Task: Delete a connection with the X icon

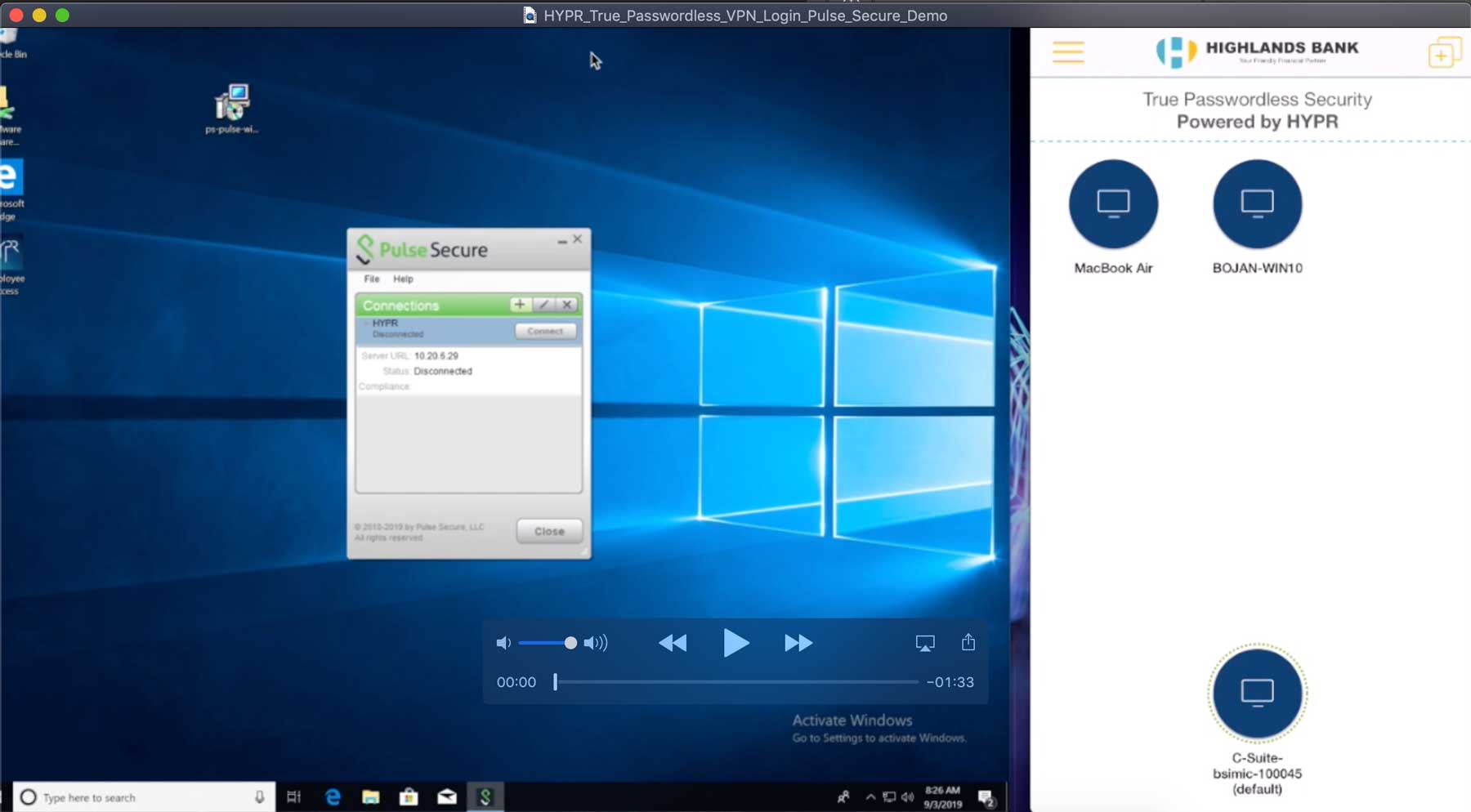Action: (567, 305)
